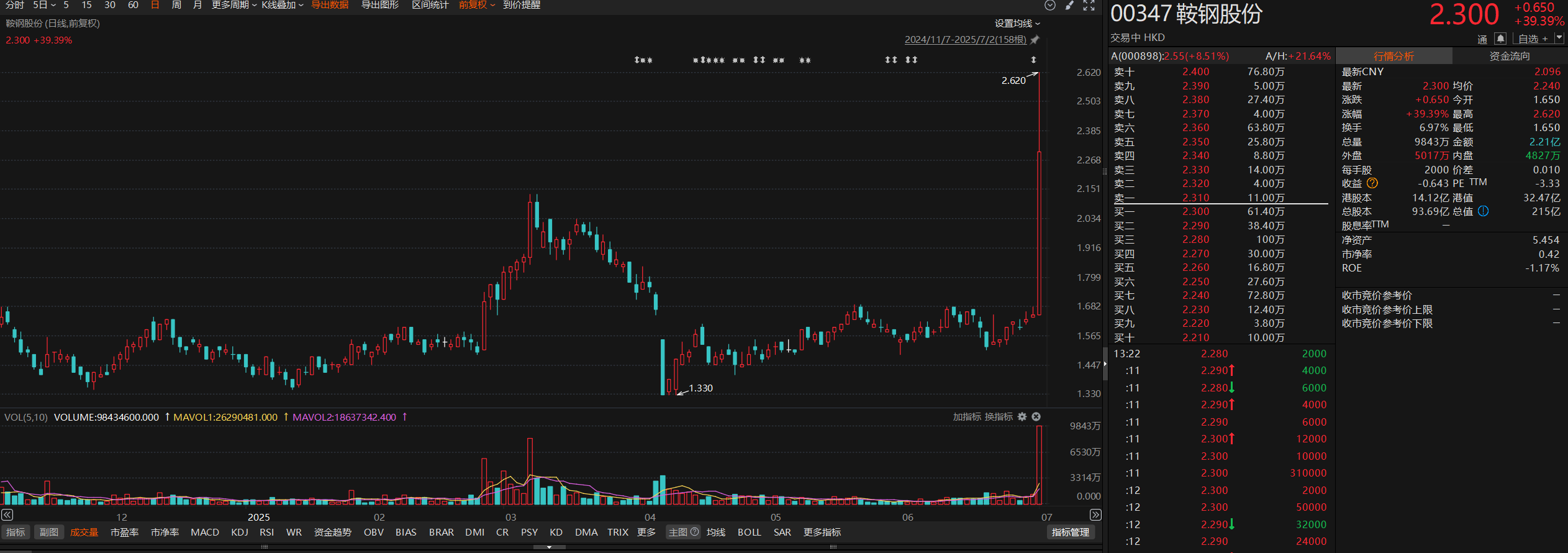Select the 15-minute period
The width and height of the screenshot is (1568, 553).
pyautogui.click(x=87, y=5)
